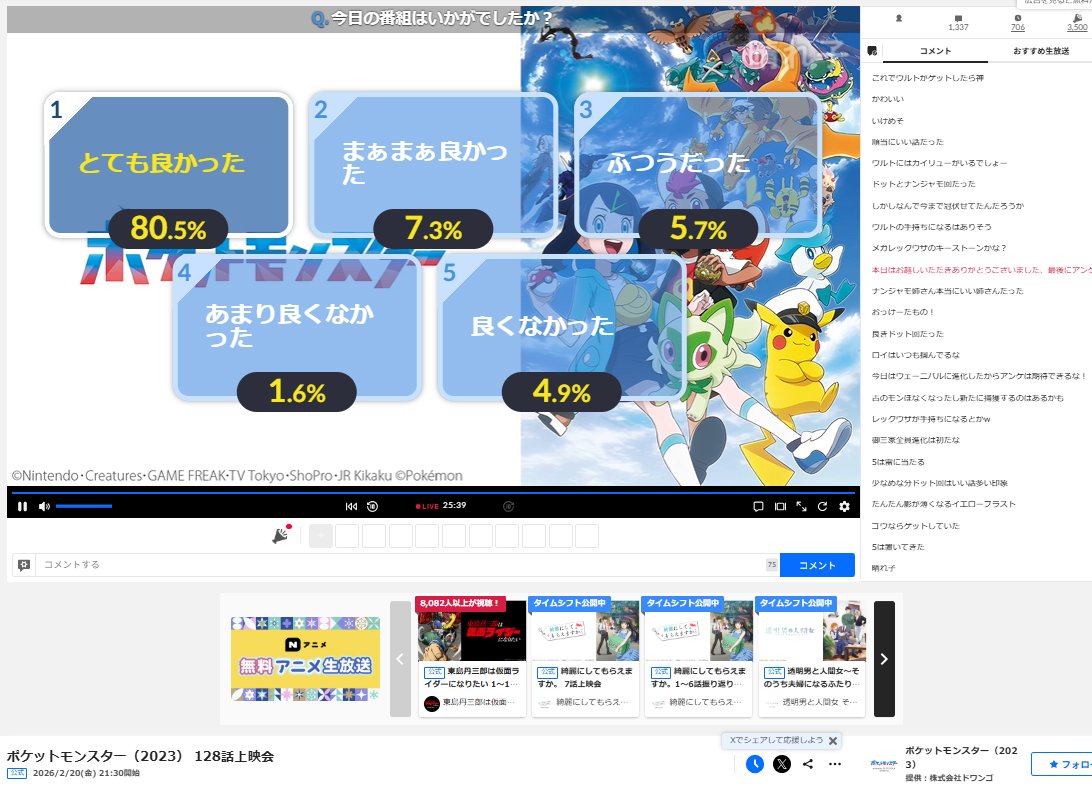The width and height of the screenshot is (1092, 792).
Task: Click the poll option 良くなかった
Action: pos(562,327)
